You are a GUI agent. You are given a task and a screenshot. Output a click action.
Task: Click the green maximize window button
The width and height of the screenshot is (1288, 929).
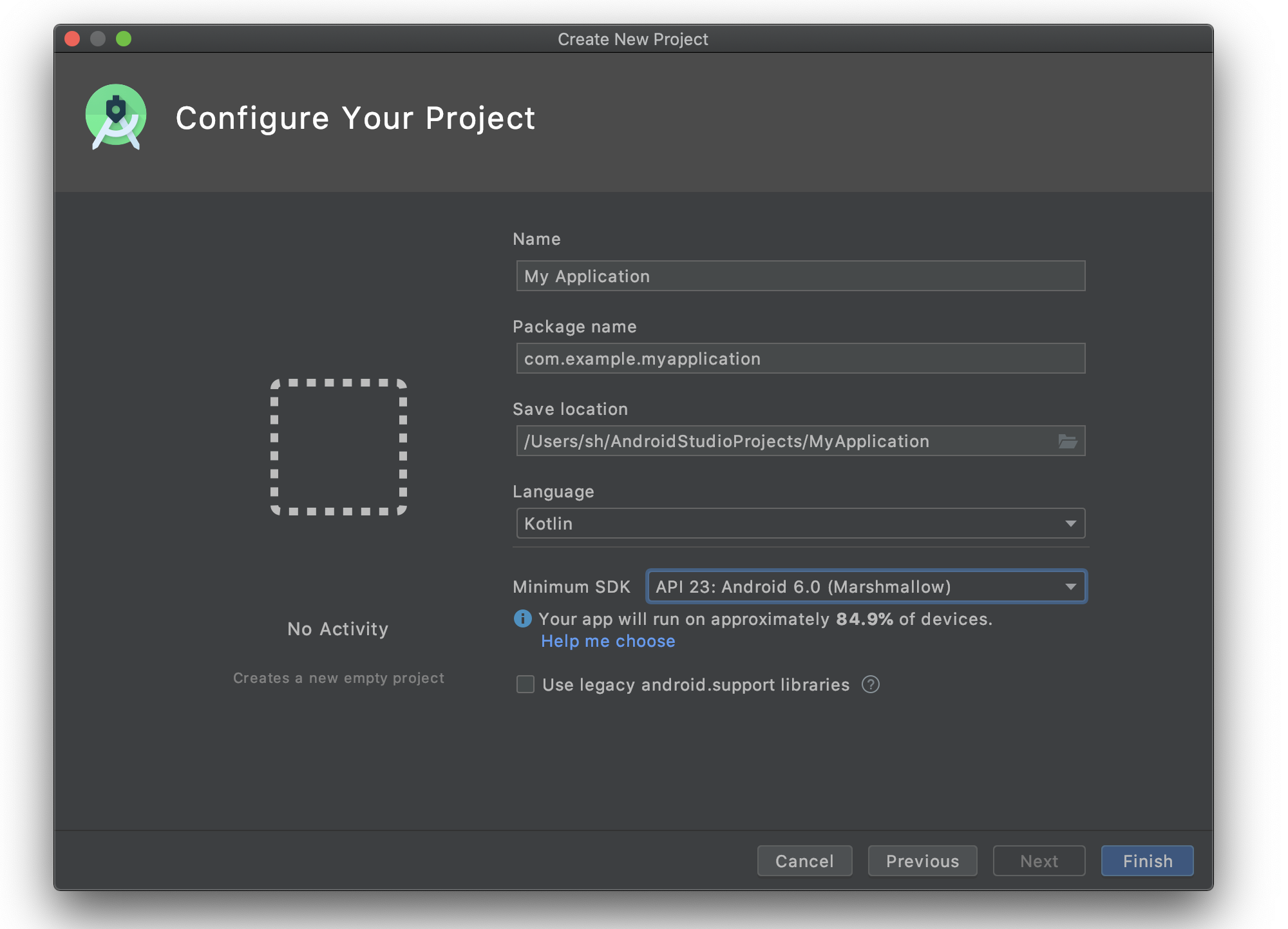(124, 39)
